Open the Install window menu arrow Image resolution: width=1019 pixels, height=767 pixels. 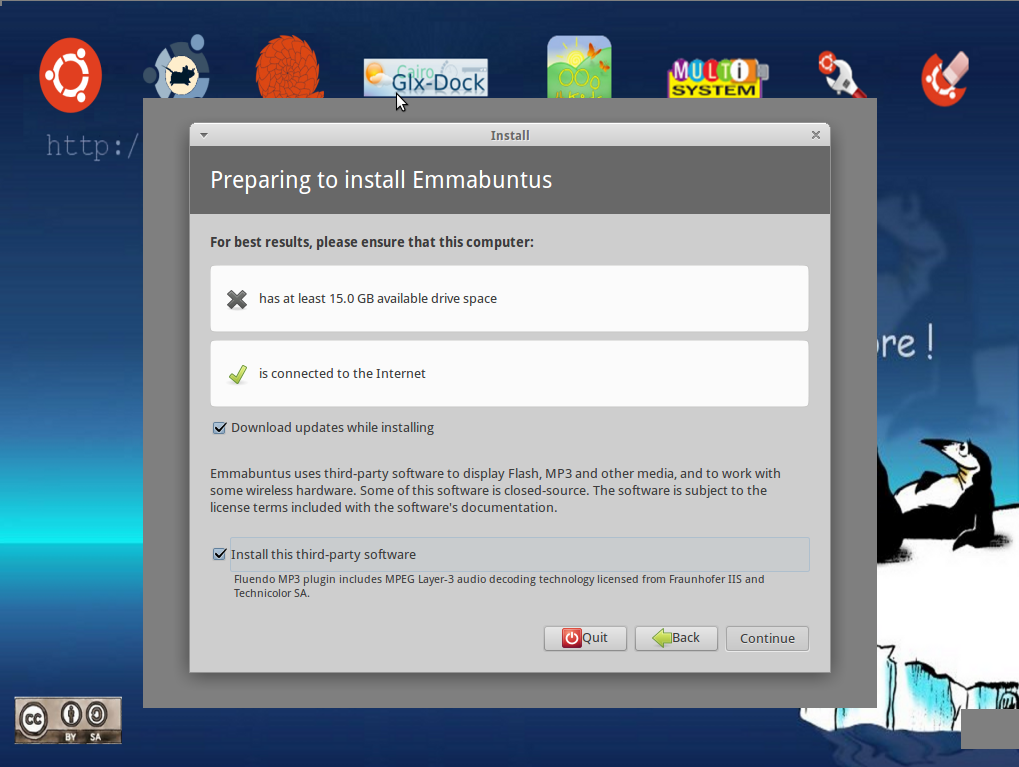(x=204, y=135)
